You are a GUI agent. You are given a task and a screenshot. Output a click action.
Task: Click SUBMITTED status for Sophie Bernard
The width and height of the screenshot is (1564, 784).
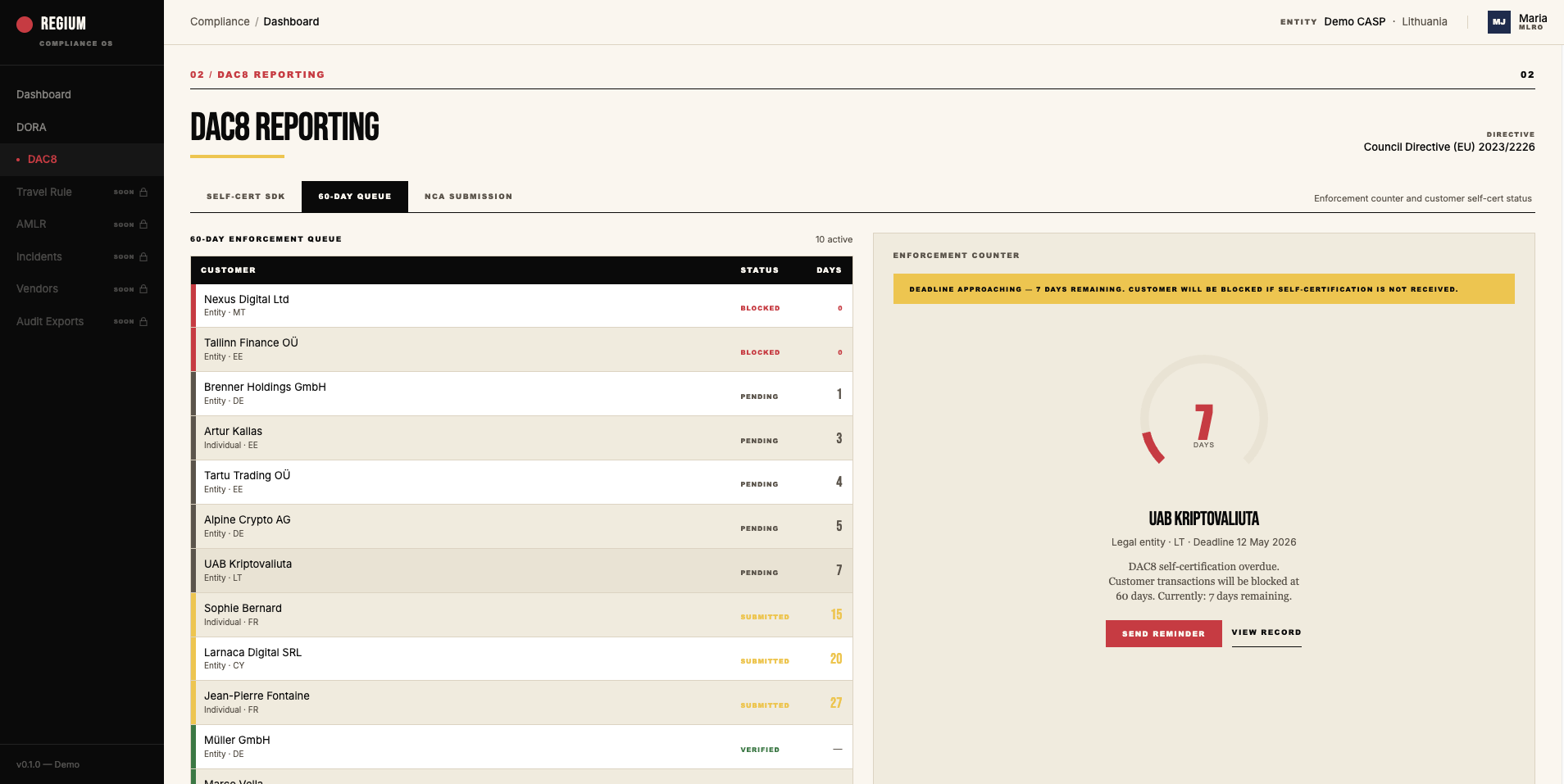(765, 617)
